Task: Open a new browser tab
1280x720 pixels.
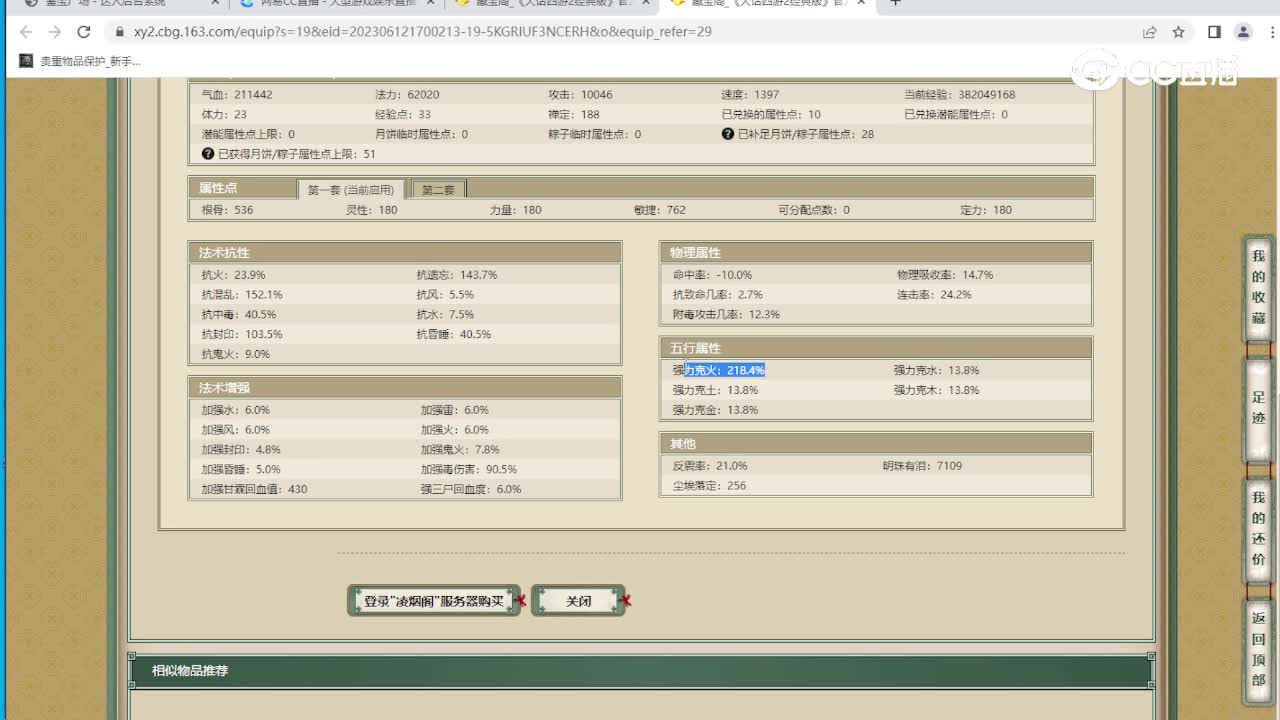Action: click(x=895, y=4)
